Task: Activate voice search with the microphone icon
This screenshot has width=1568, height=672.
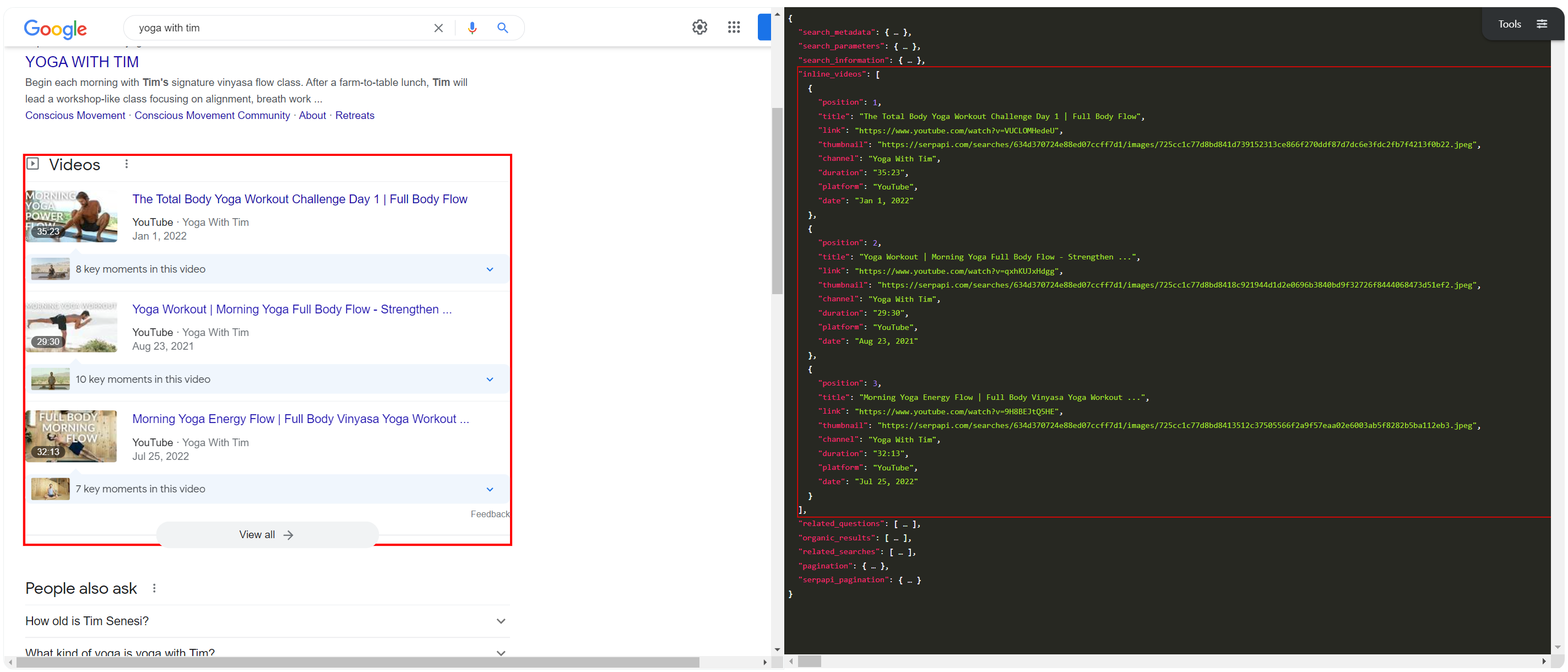Action: (473, 28)
